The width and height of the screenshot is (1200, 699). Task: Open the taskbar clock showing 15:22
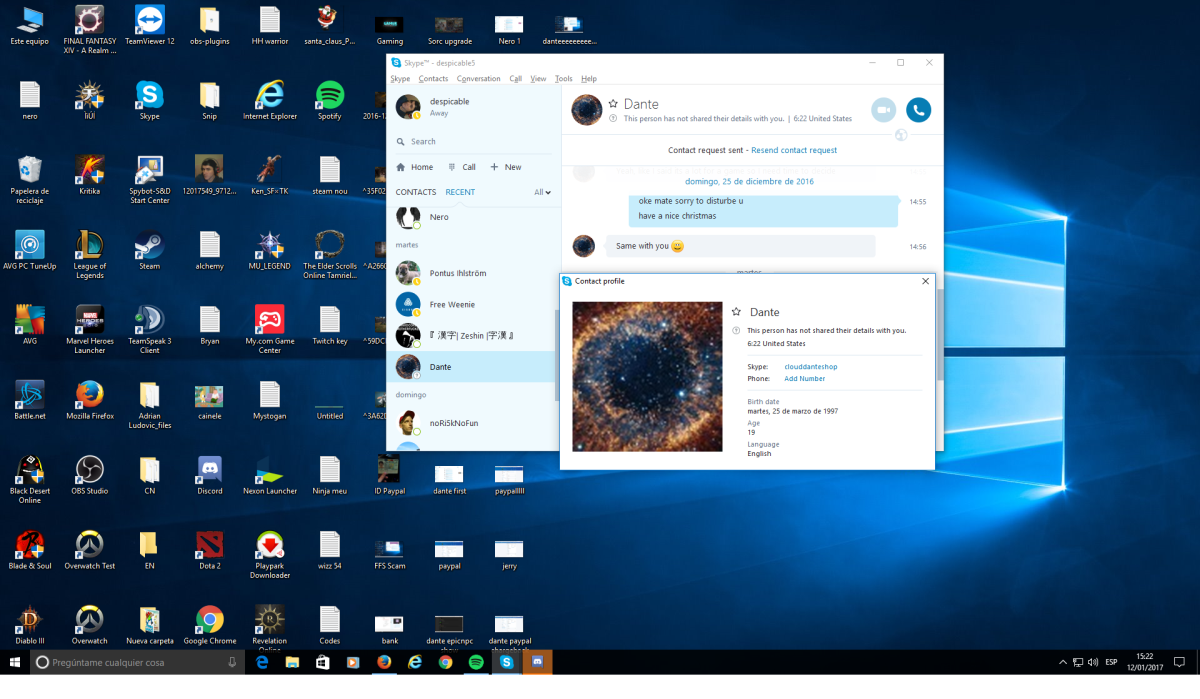(1144, 662)
